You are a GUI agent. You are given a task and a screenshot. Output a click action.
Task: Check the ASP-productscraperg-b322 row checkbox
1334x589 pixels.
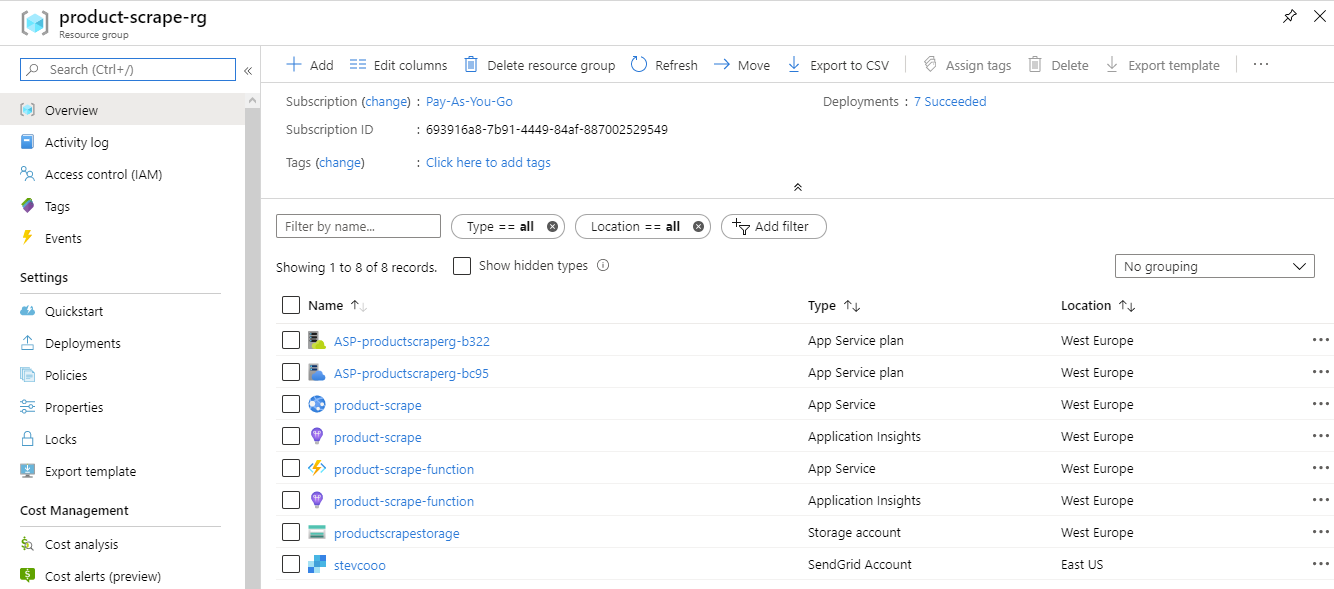291,340
